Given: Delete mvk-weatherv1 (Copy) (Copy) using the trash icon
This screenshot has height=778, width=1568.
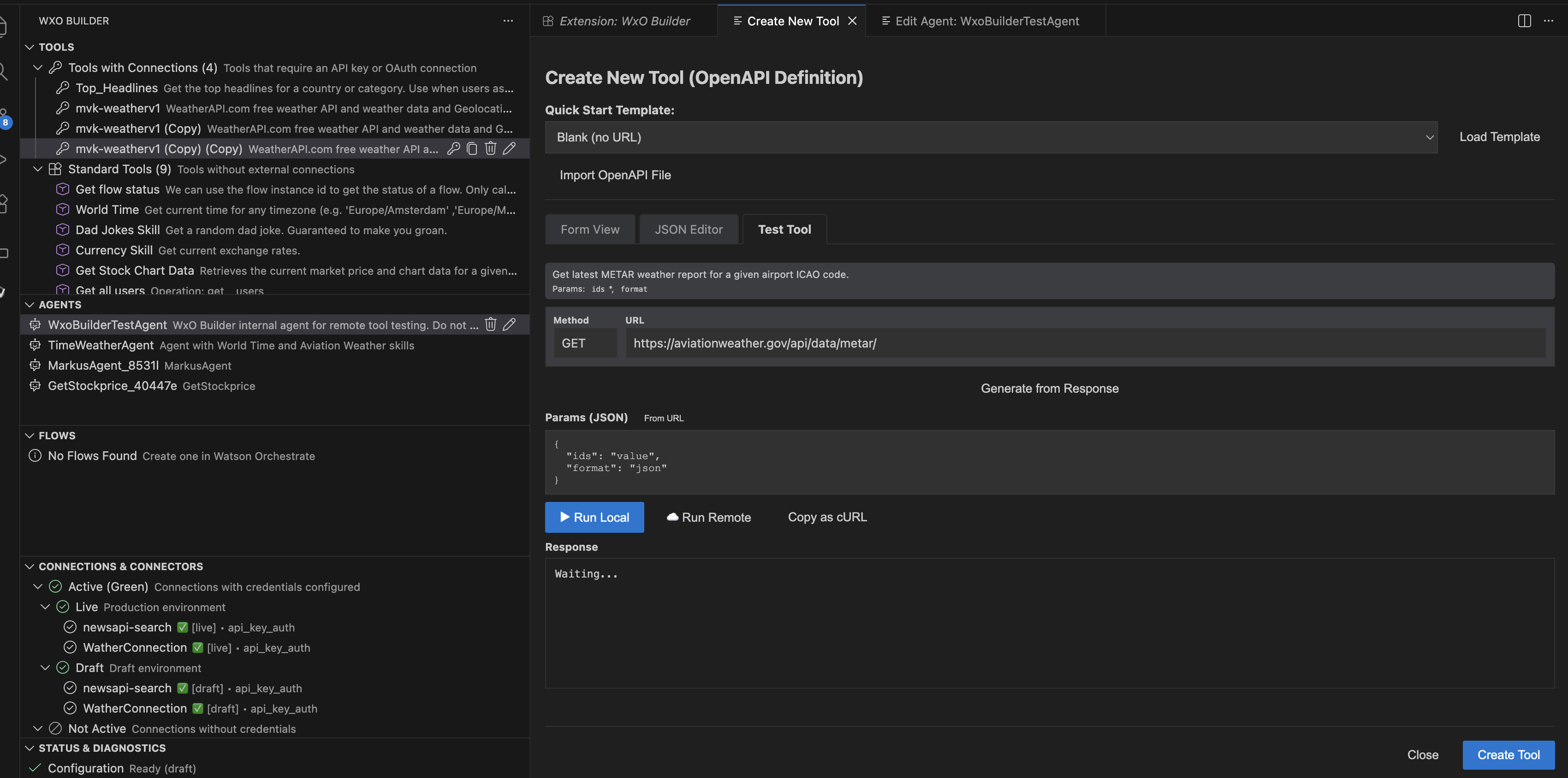Looking at the screenshot, I should [x=491, y=148].
